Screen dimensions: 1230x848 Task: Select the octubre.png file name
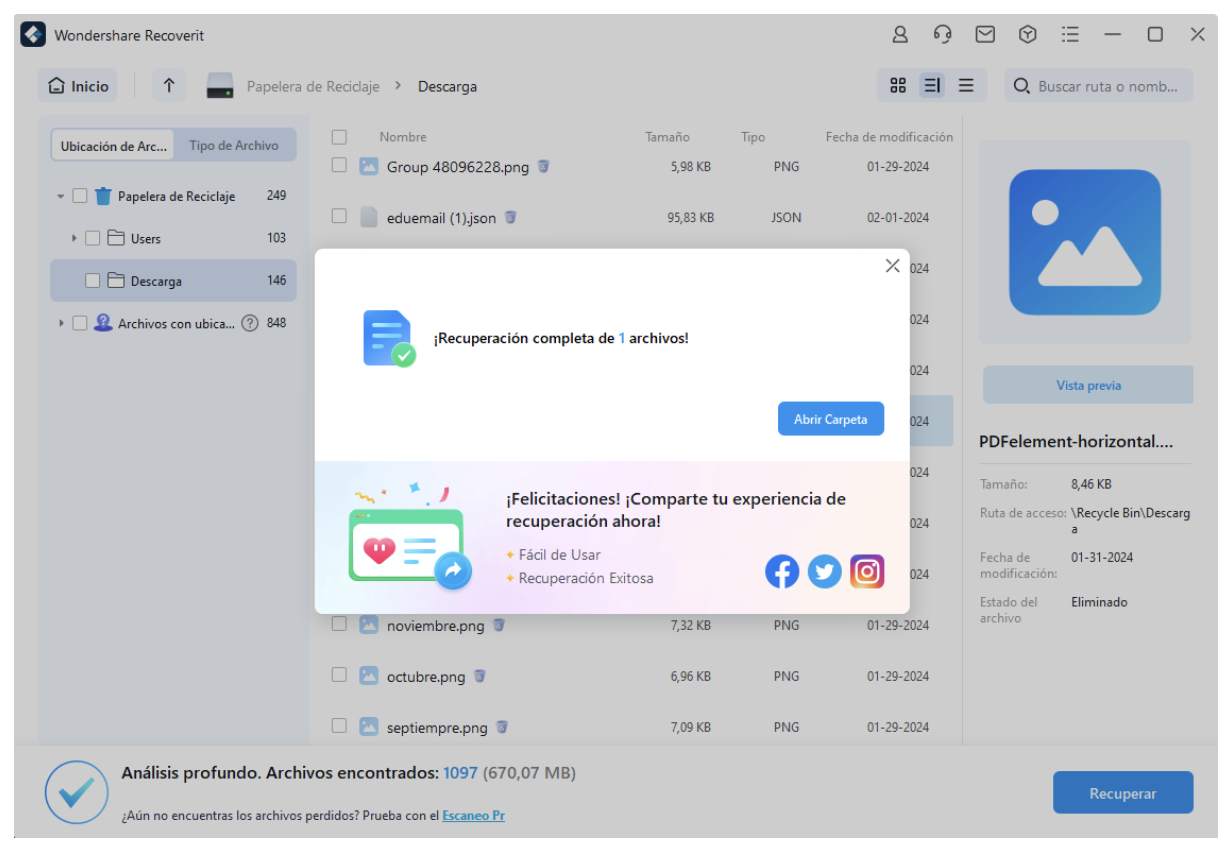coord(426,677)
